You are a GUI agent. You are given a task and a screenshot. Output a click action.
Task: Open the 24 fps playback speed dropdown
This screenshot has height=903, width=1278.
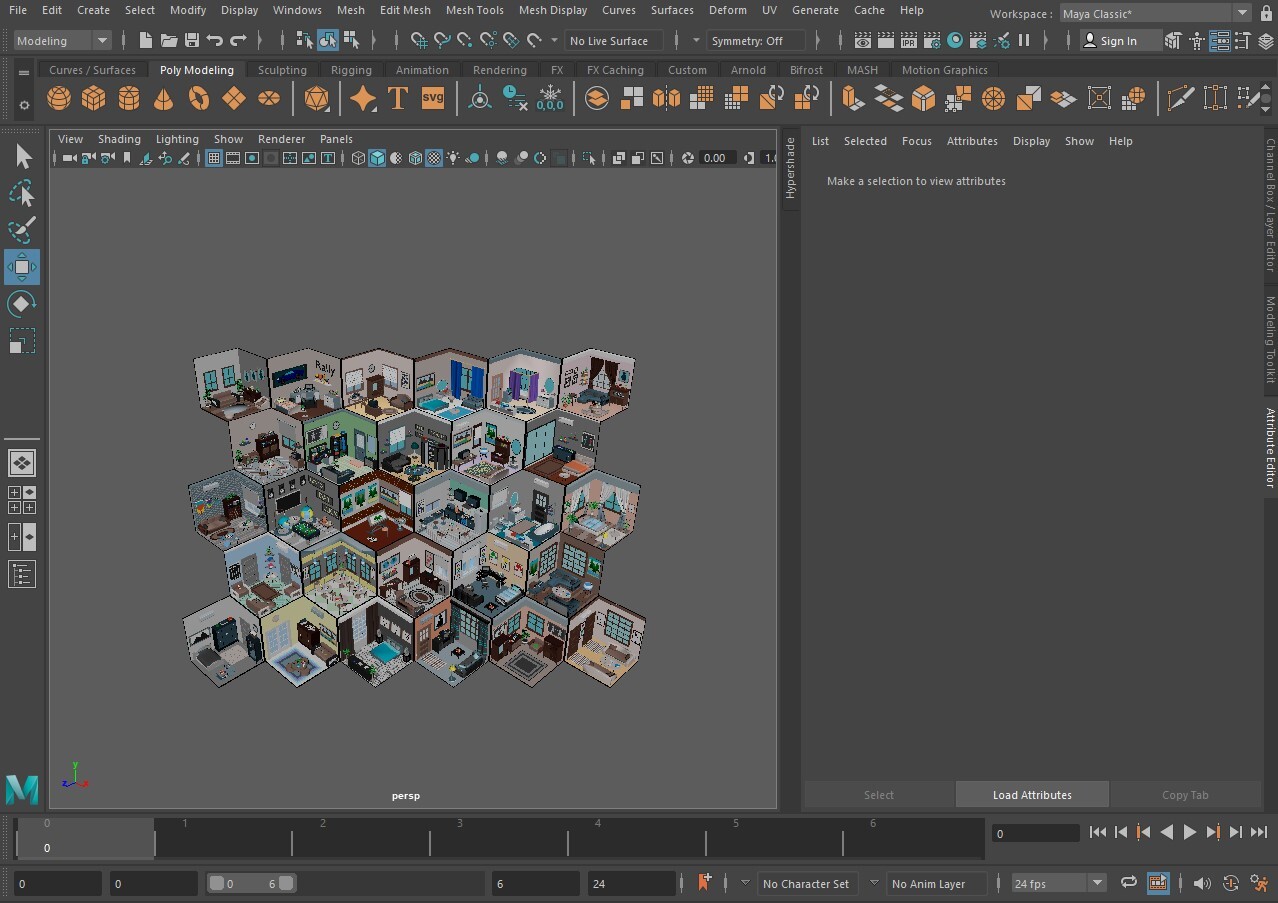click(x=1058, y=883)
